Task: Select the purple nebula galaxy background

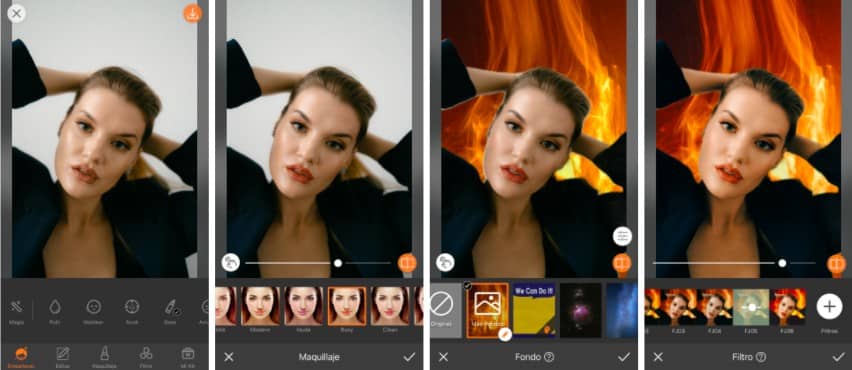Action: pos(581,310)
